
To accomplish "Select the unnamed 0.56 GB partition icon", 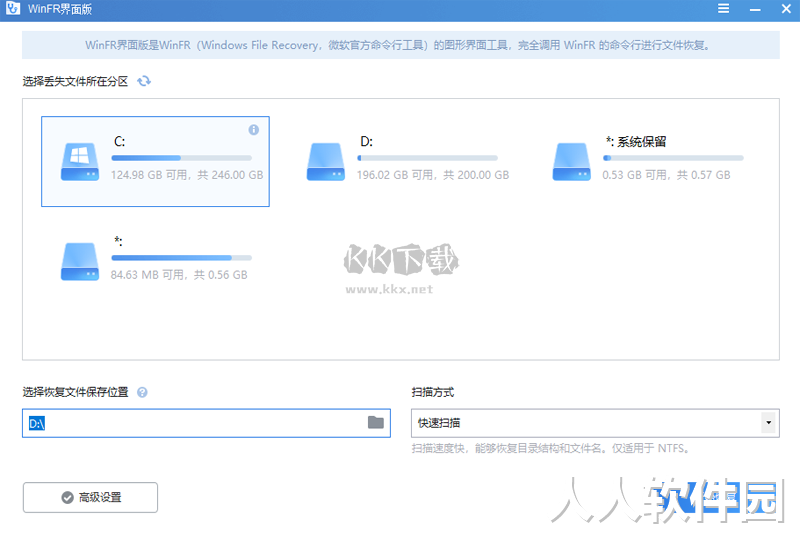I will (80, 261).
